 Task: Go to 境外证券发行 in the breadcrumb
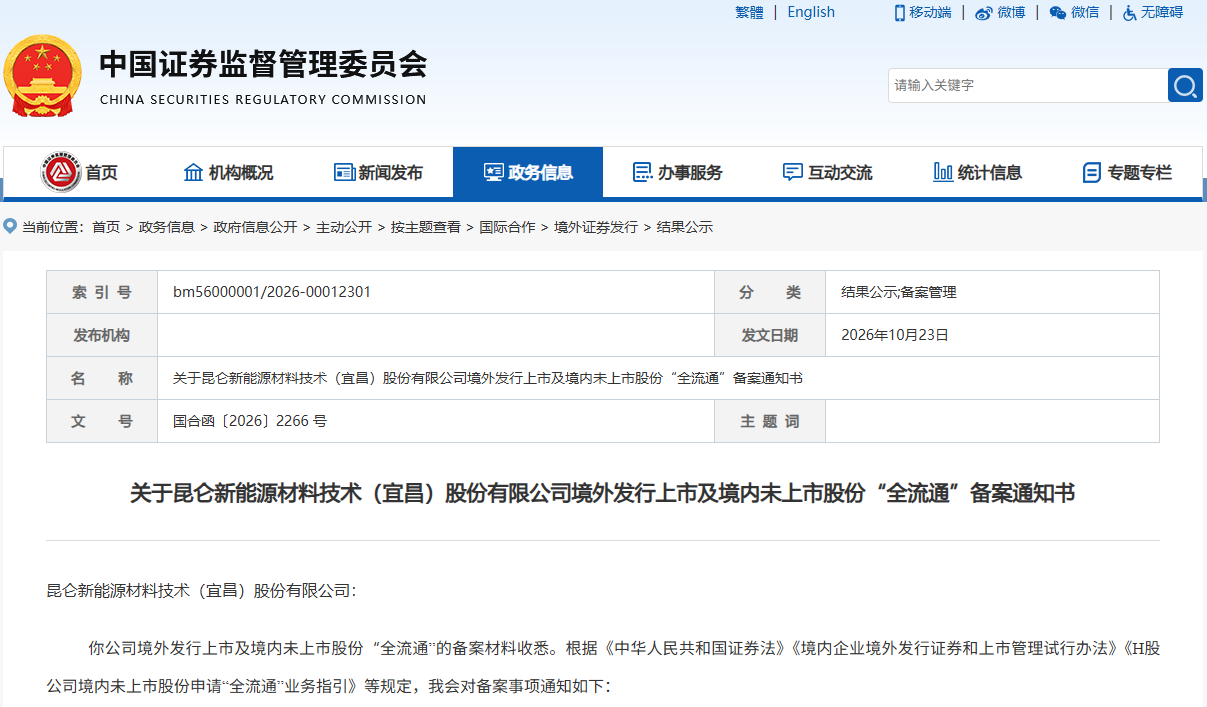click(x=596, y=227)
